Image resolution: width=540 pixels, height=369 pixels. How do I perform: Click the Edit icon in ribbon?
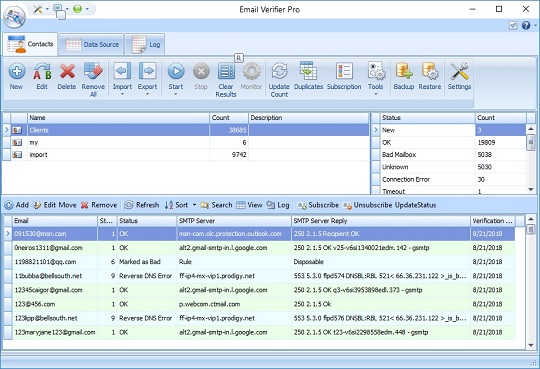[42, 71]
